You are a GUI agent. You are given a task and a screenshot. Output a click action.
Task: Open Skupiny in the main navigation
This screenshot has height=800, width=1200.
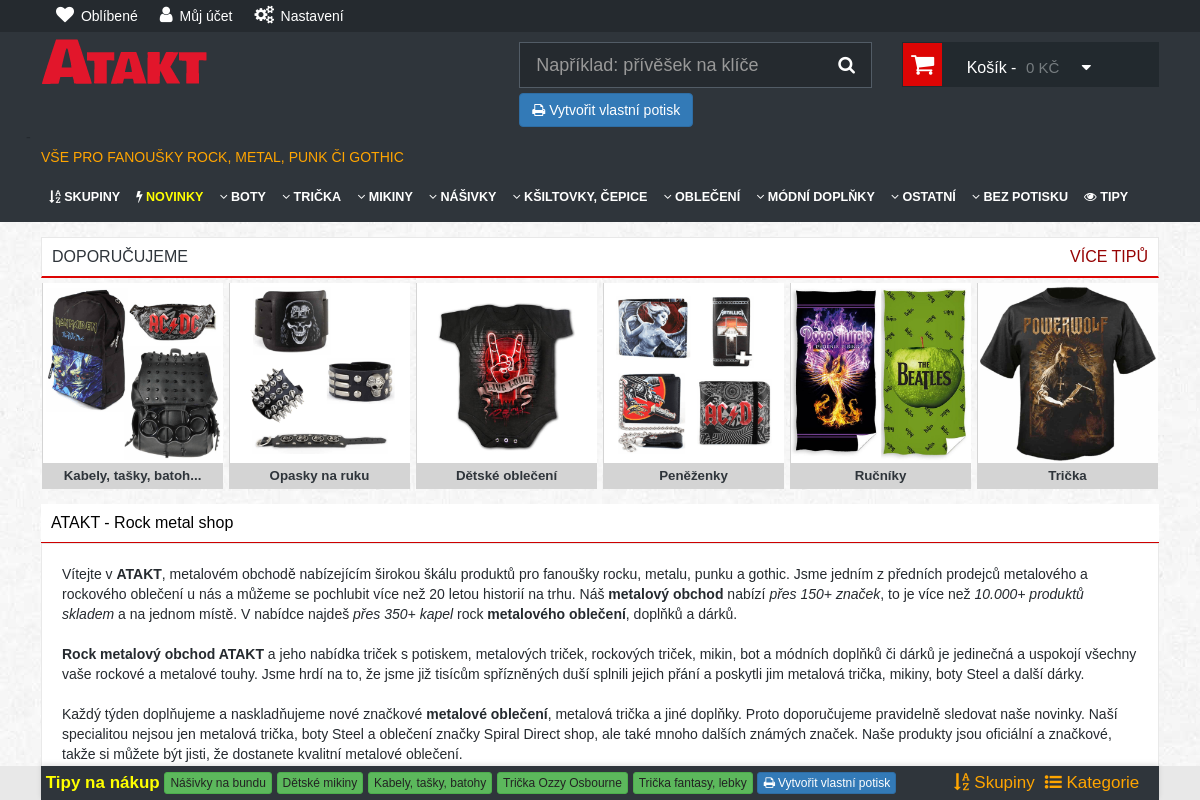pos(85,197)
